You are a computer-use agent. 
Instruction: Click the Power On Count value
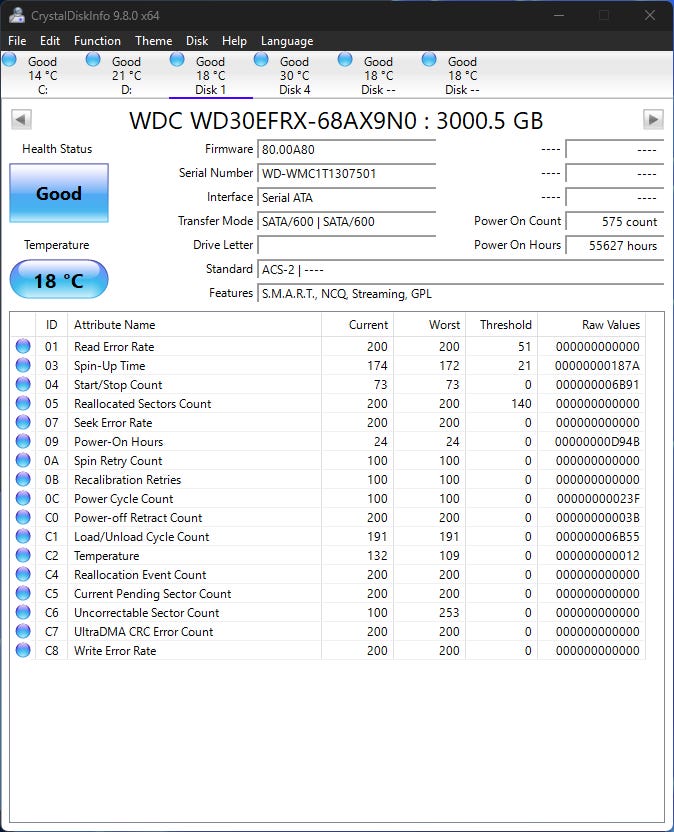click(615, 221)
